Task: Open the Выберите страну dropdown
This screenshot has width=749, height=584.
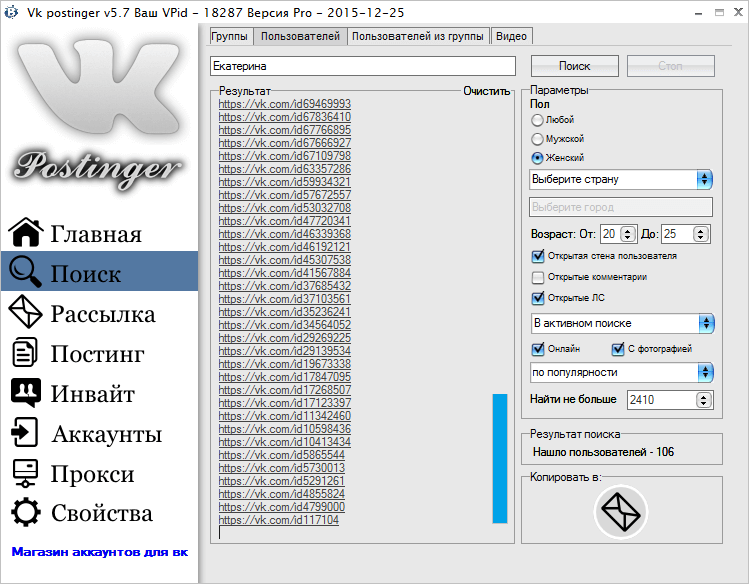Action: (621, 180)
